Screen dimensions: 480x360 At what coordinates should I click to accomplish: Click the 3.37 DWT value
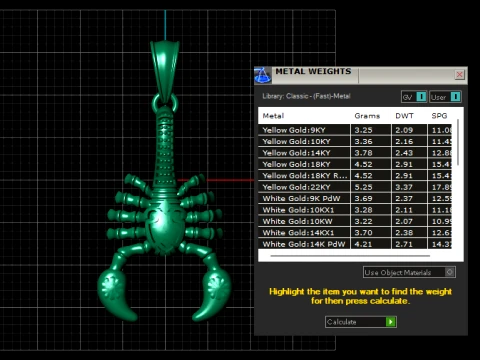click(x=404, y=187)
